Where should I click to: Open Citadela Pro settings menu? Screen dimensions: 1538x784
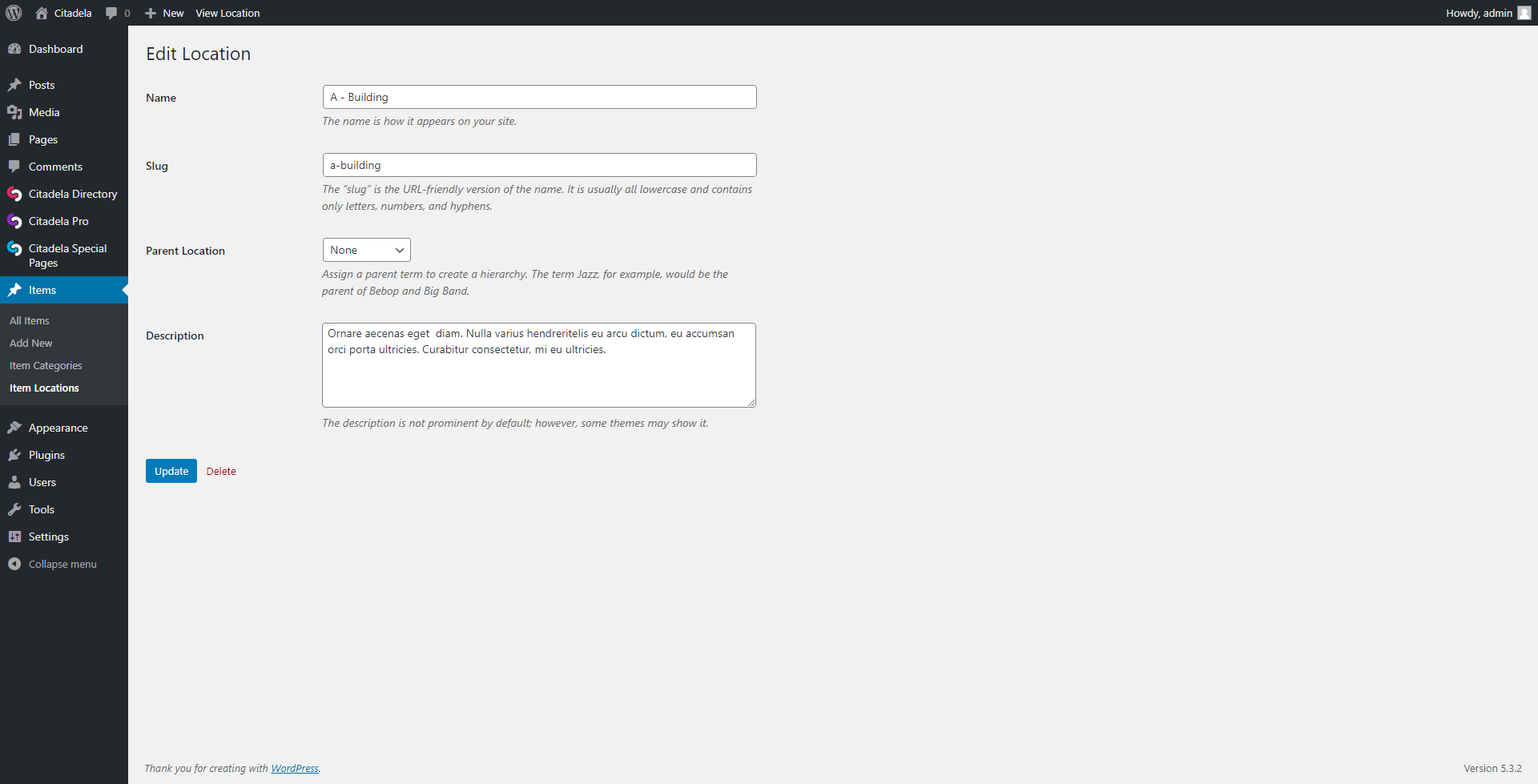click(58, 221)
